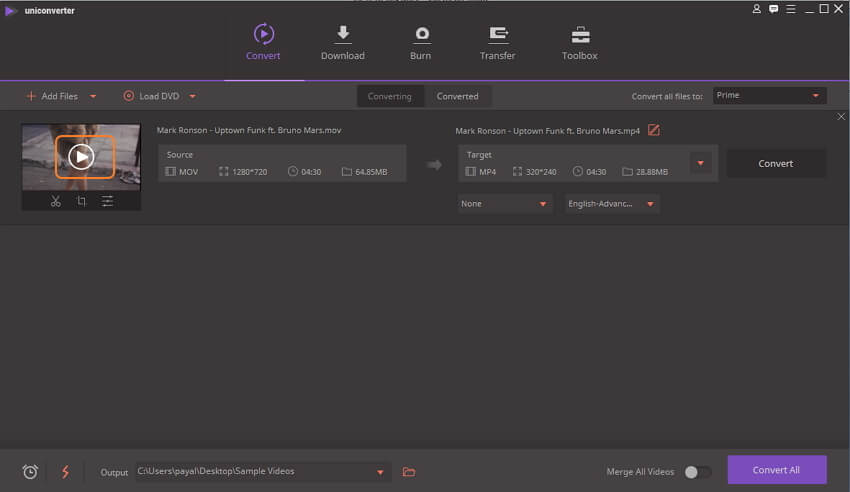The image size is (850, 492).
Task: Play the video thumbnail preview
Action: (82, 157)
